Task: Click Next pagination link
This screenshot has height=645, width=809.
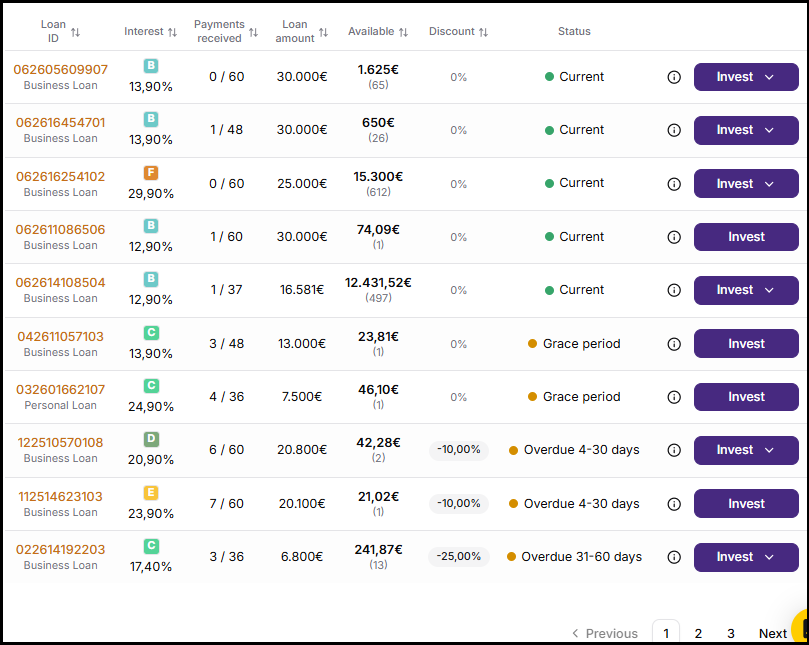Action: pos(772,633)
